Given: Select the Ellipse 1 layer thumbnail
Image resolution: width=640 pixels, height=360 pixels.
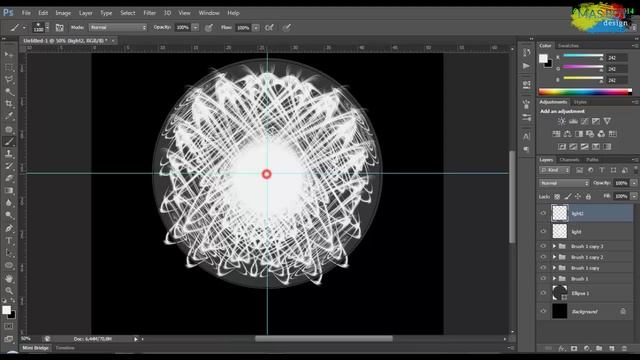Looking at the screenshot, I should pyautogui.click(x=560, y=293).
